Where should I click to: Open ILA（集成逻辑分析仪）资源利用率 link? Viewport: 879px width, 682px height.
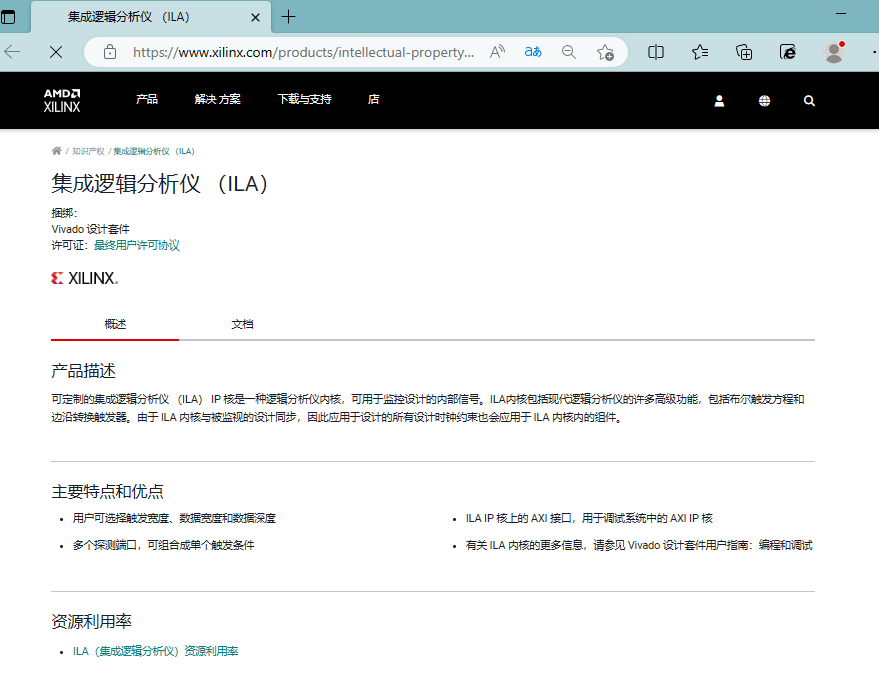155,651
